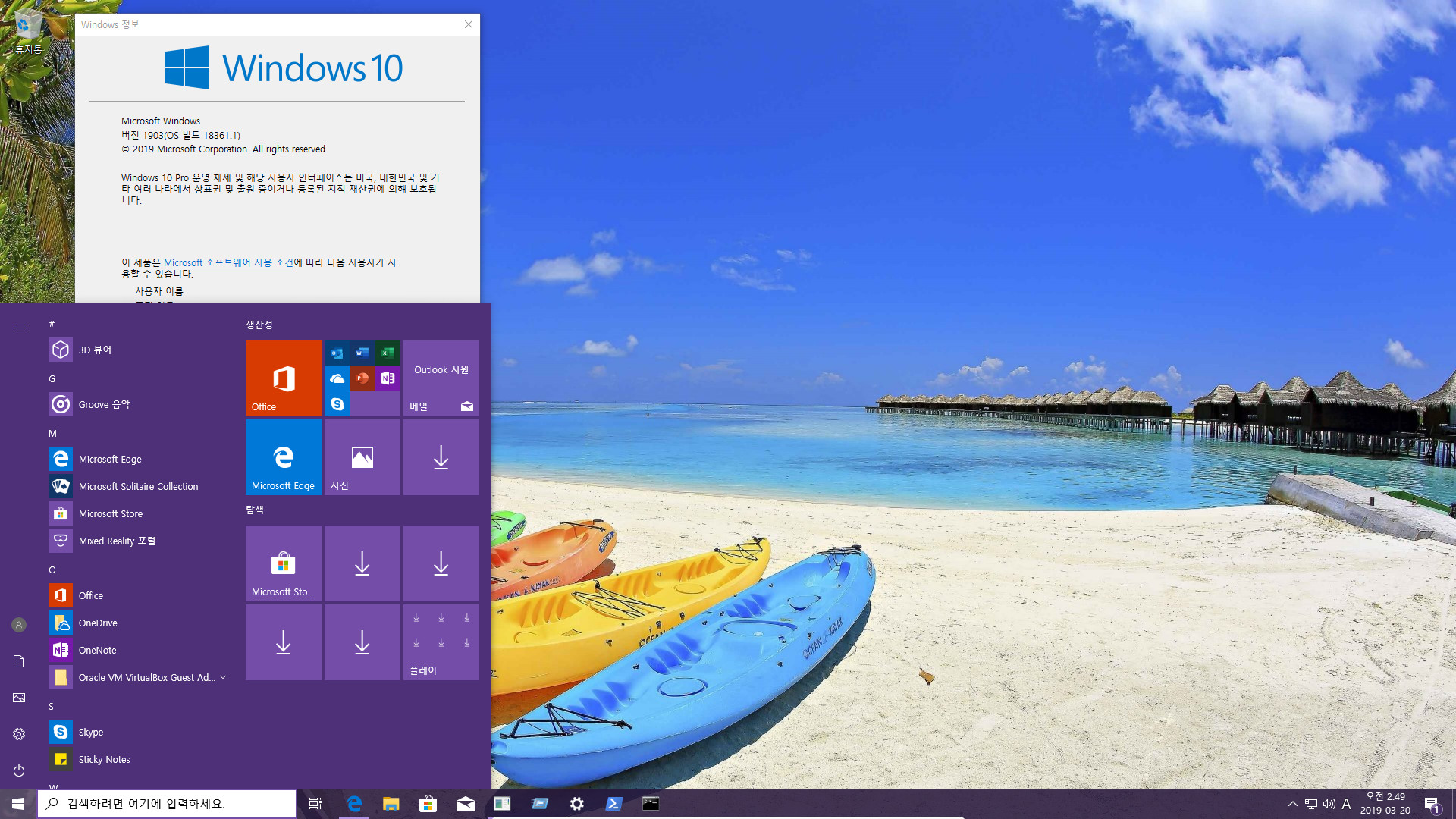This screenshot has width=1456, height=819.
Task: Show hidden system tray icons
Action: click(x=1292, y=804)
